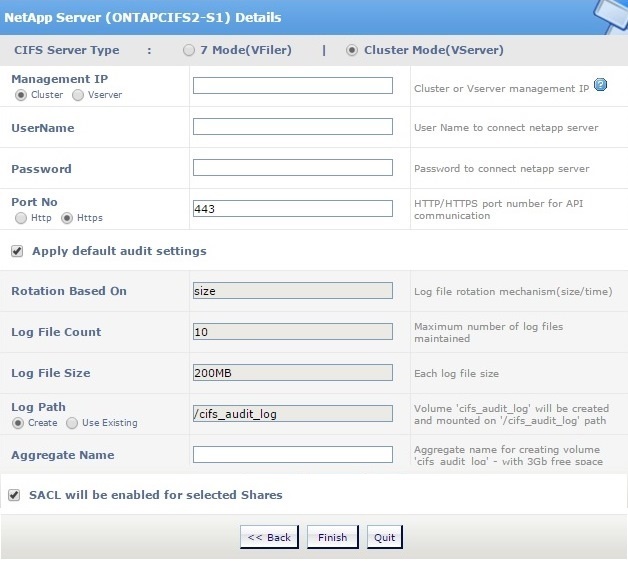Click the Rotation Based On field
Screen dimensions: 628x561
coord(293,291)
